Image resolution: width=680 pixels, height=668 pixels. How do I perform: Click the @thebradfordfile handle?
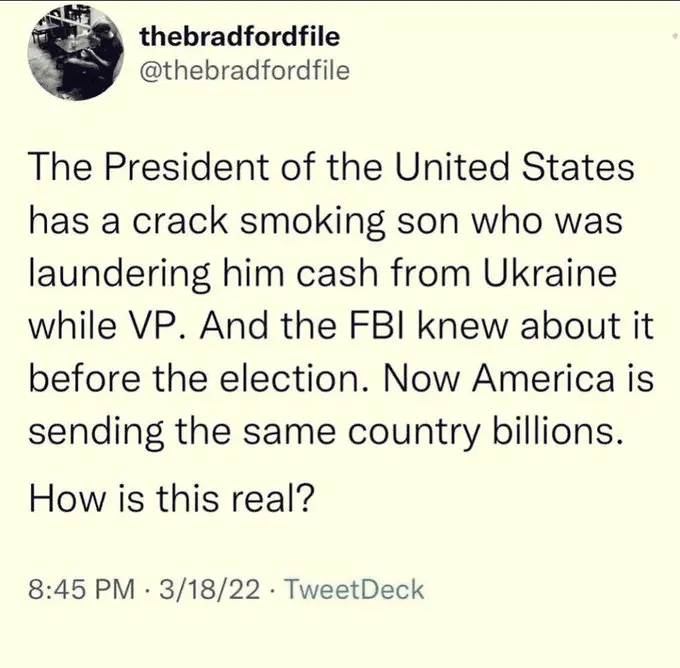(x=245, y=71)
